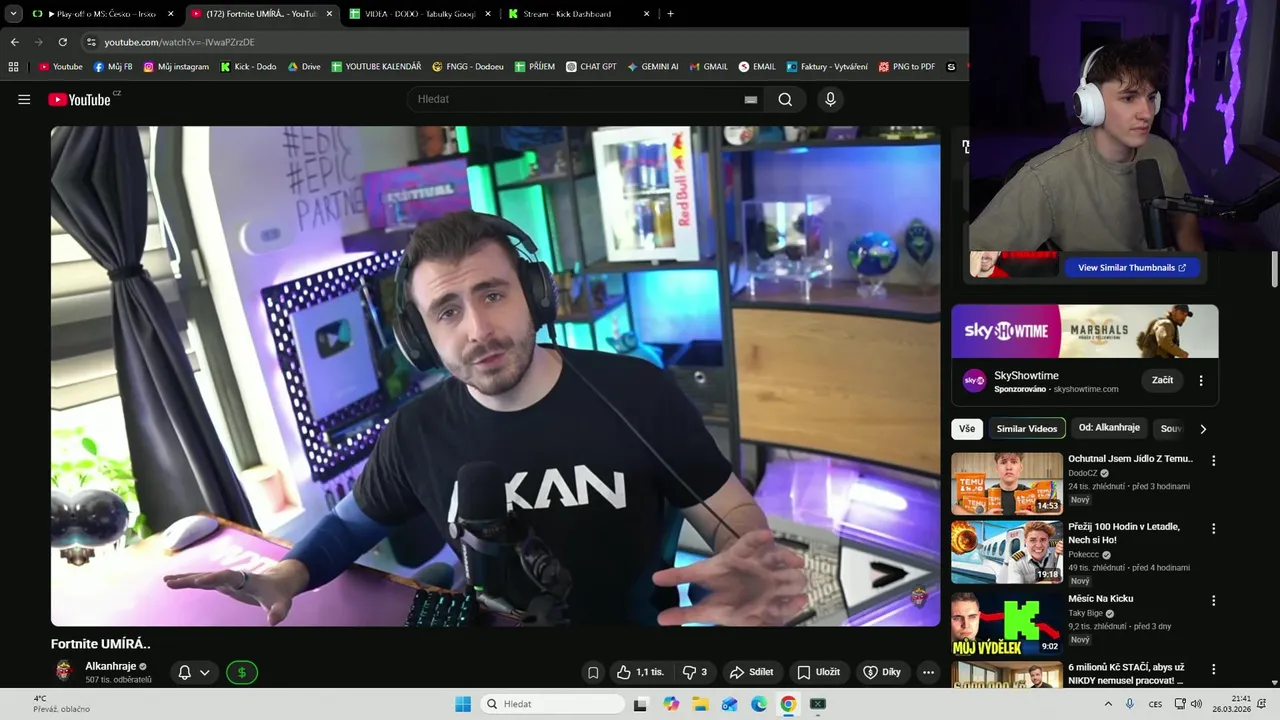The height and width of the screenshot is (720, 1280).
Task: Open the Chrome apps grid icon
Action: 13,67
